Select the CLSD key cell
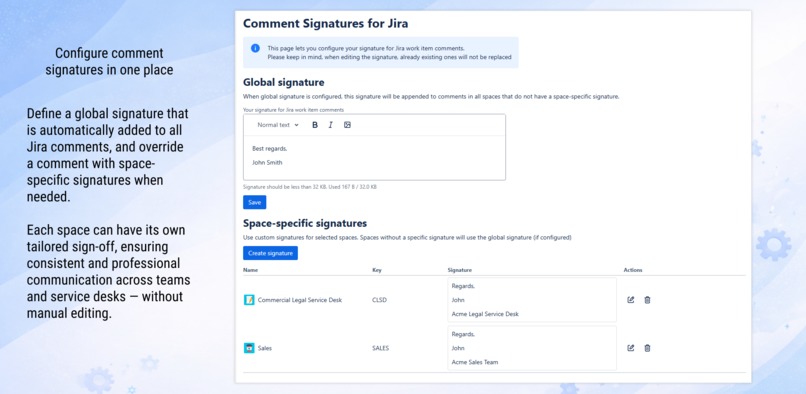806x394 pixels. [379, 300]
